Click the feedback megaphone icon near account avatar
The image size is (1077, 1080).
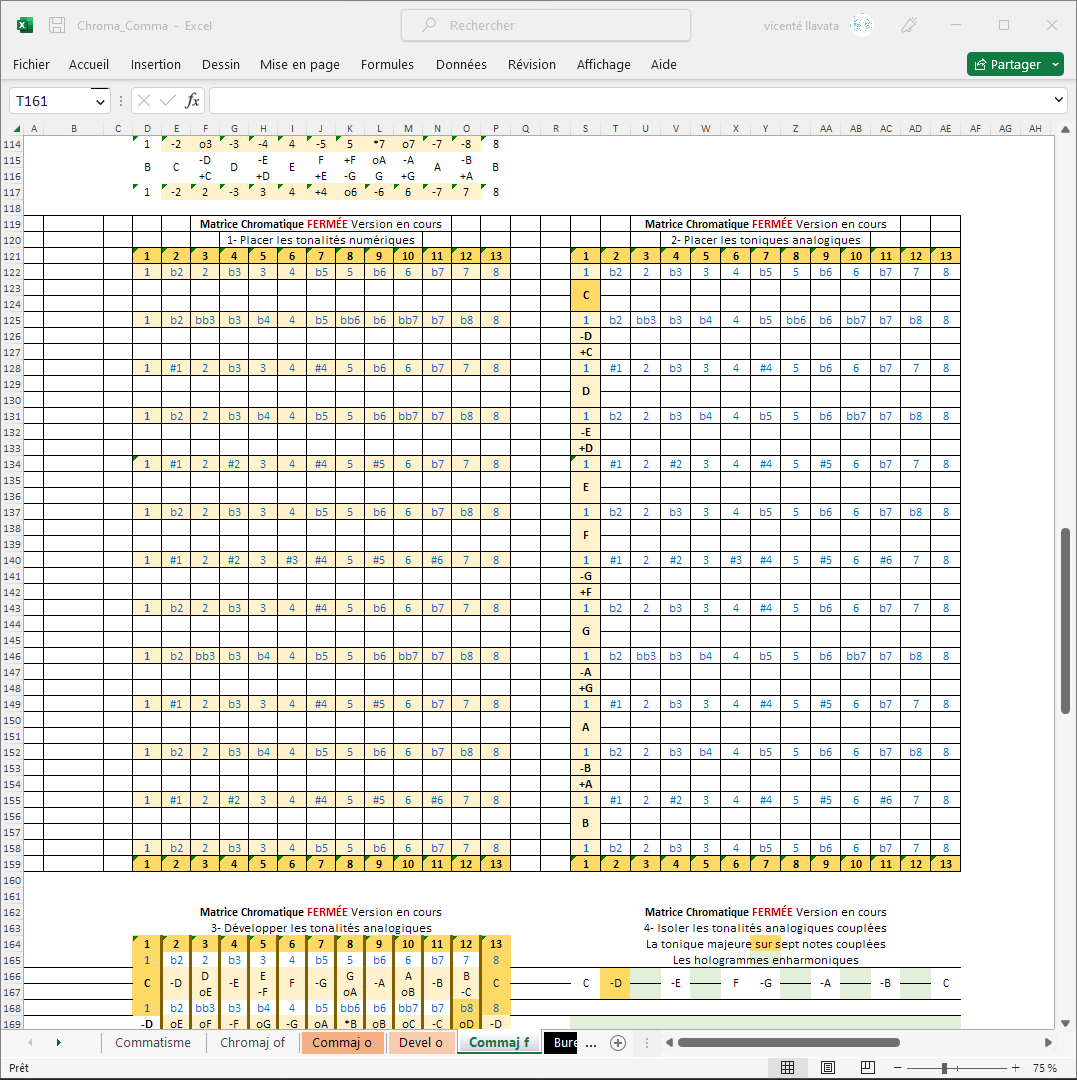click(x=908, y=25)
